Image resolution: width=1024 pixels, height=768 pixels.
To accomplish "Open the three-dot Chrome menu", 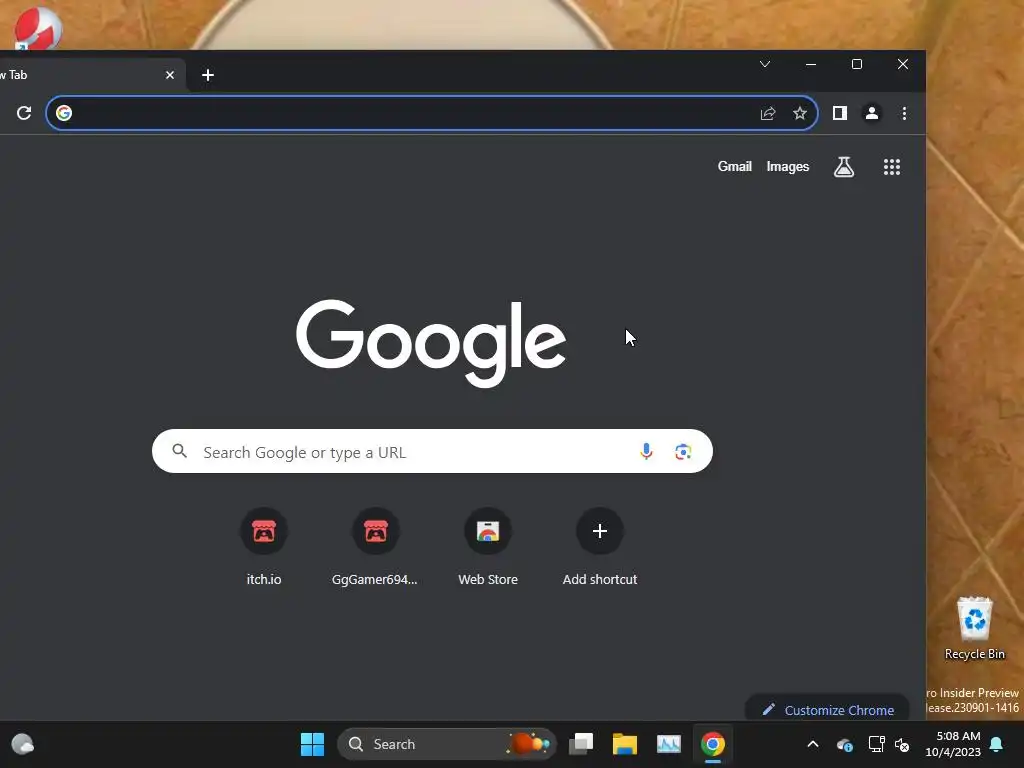I will [904, 113].
